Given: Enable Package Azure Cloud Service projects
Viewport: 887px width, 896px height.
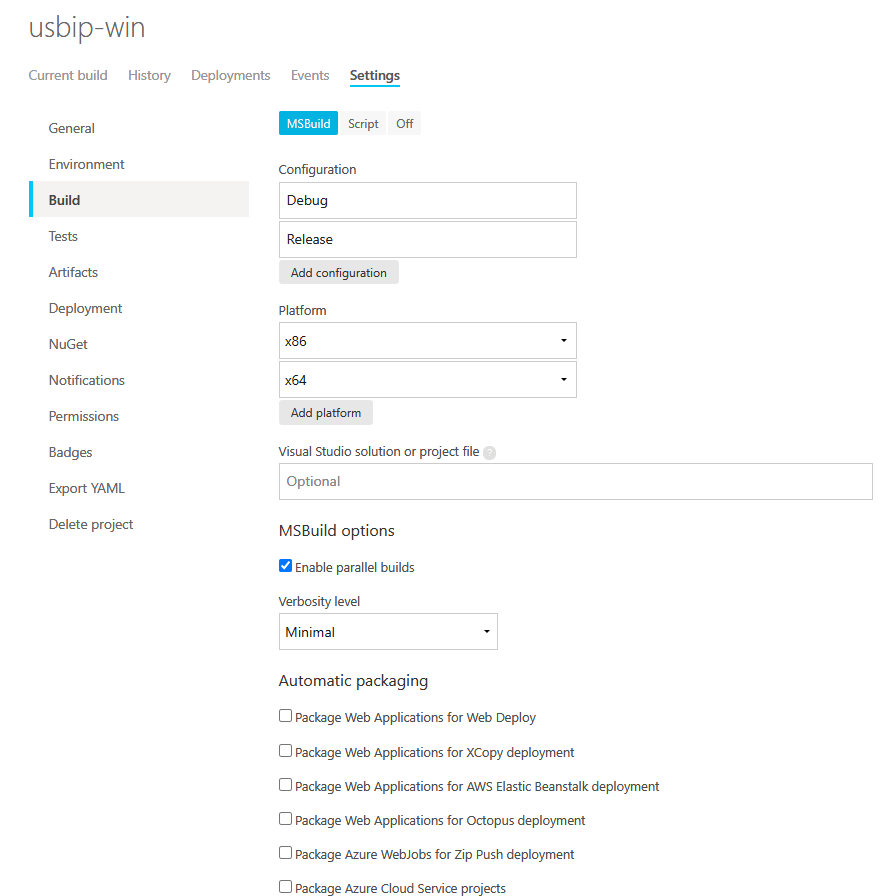Looking at the screenshot, I should [285, 886].
